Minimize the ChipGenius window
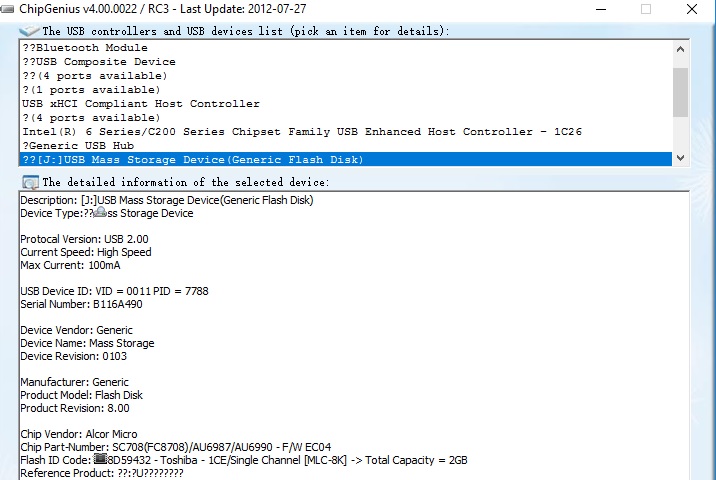716x480 pixels. pos(601,9)
